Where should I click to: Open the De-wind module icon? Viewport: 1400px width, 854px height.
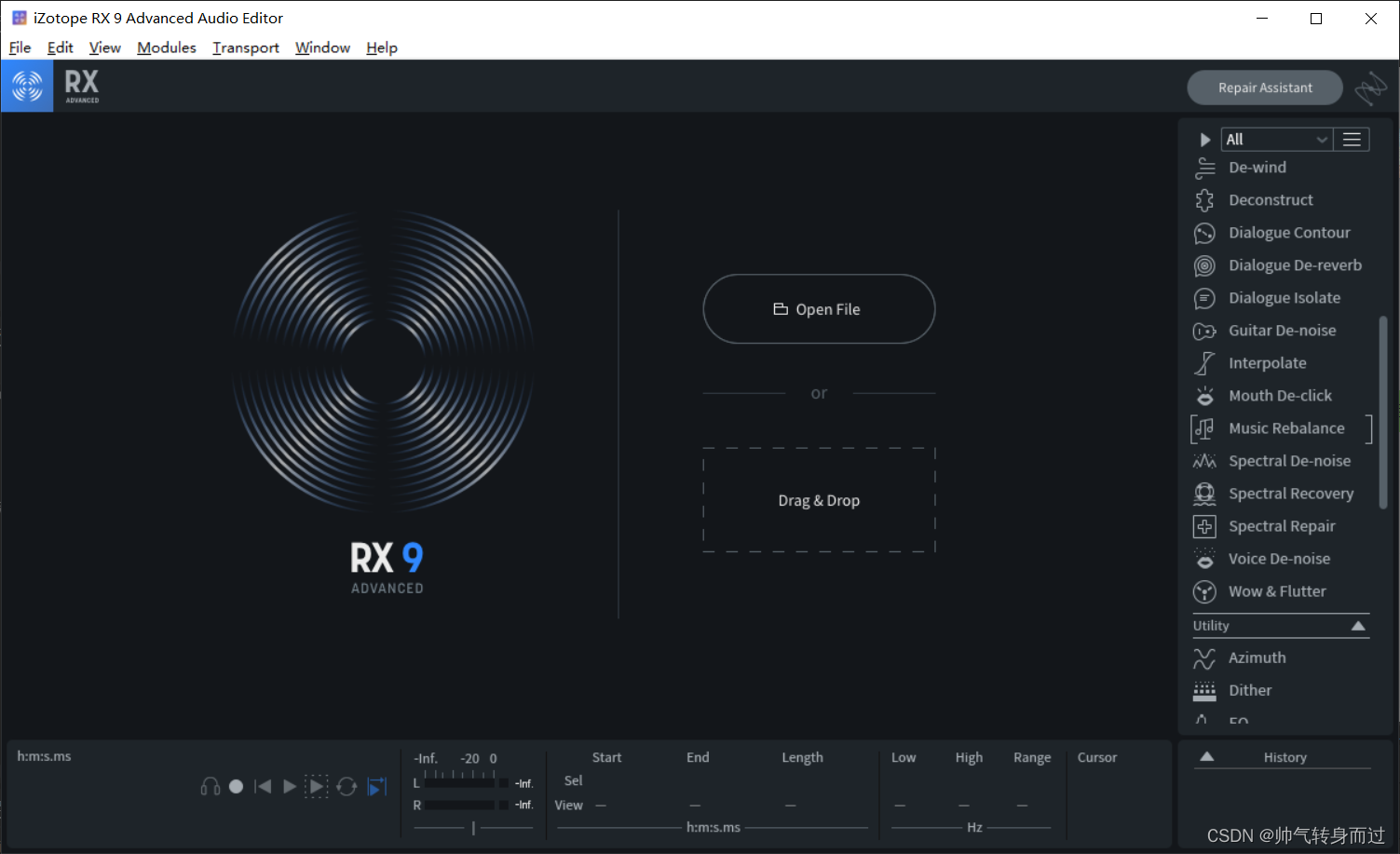(1204, 168)
